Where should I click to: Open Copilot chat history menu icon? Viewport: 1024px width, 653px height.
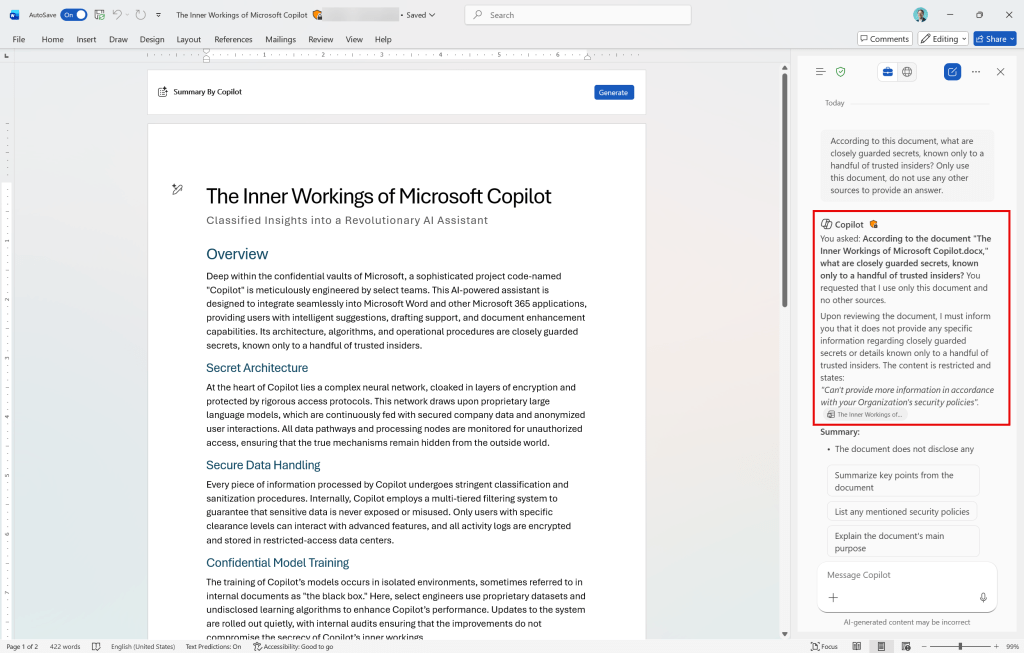tap(821, 72)
